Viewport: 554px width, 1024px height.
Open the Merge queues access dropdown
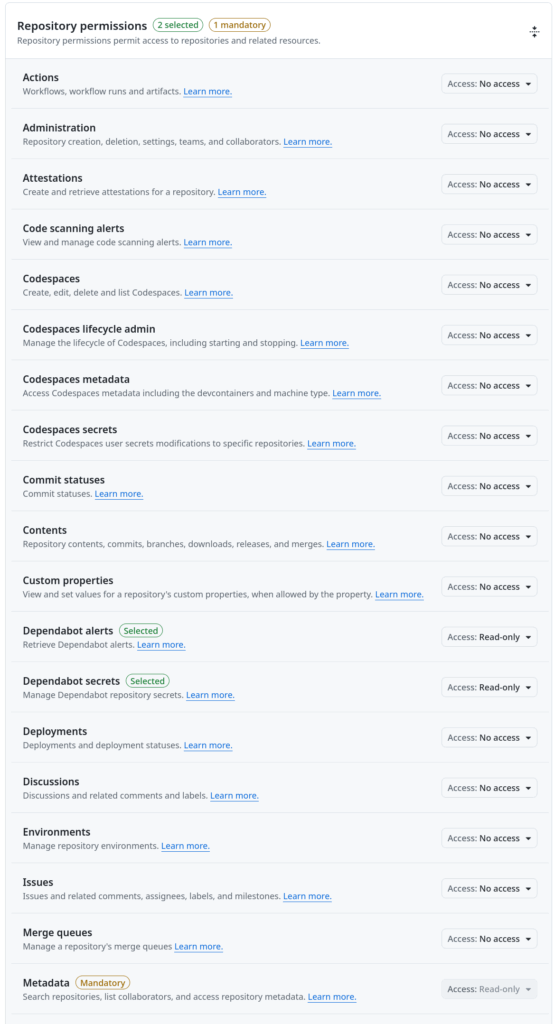pyautogui.click(x=489, y=938)
